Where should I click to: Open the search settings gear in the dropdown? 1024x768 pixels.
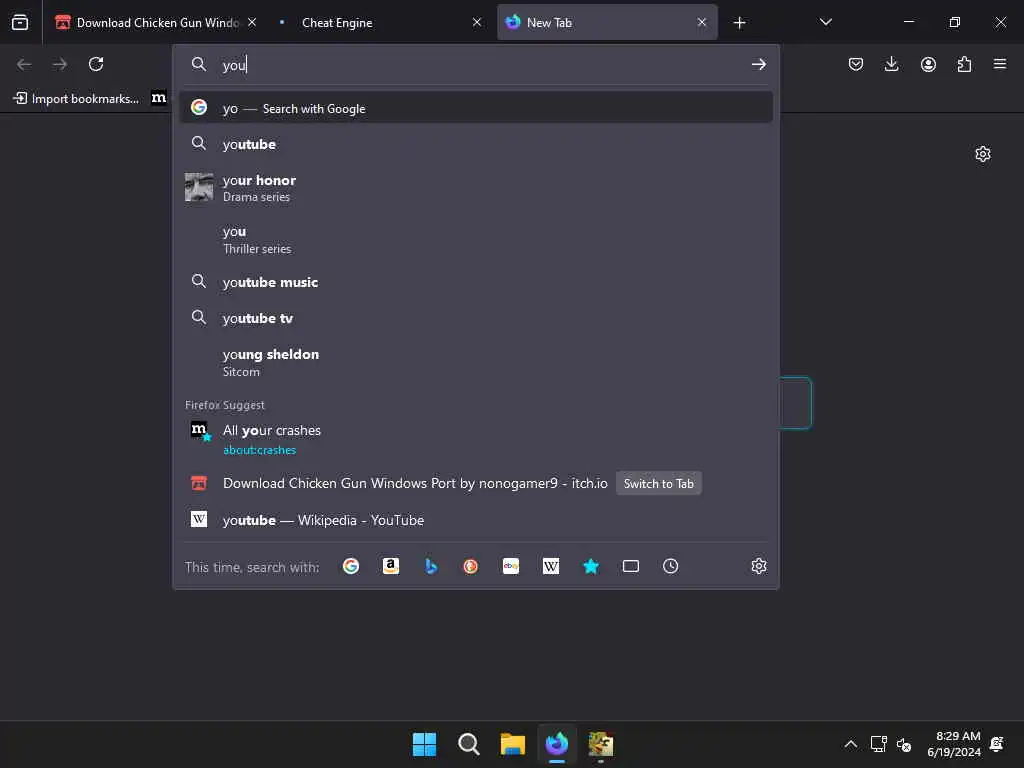[758, 566]
